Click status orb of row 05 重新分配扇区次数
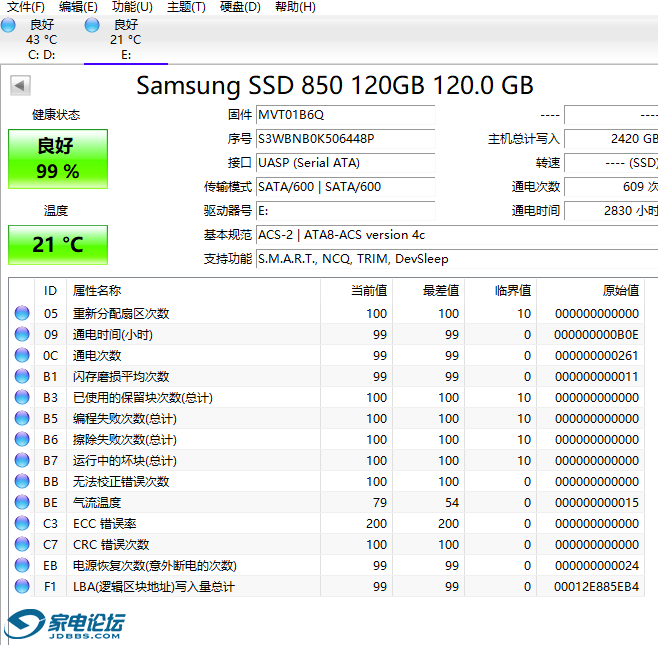 (22, 313)
